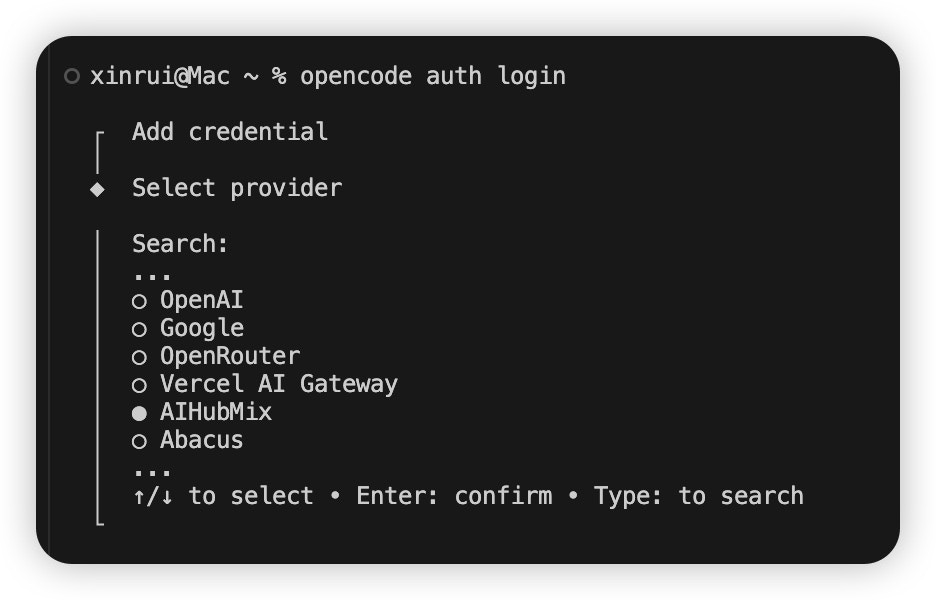Click the circle beside Vercel AI Gateway
Image resolution: width=936 pixels, height=600 pixels.
(x=141, y=384)
